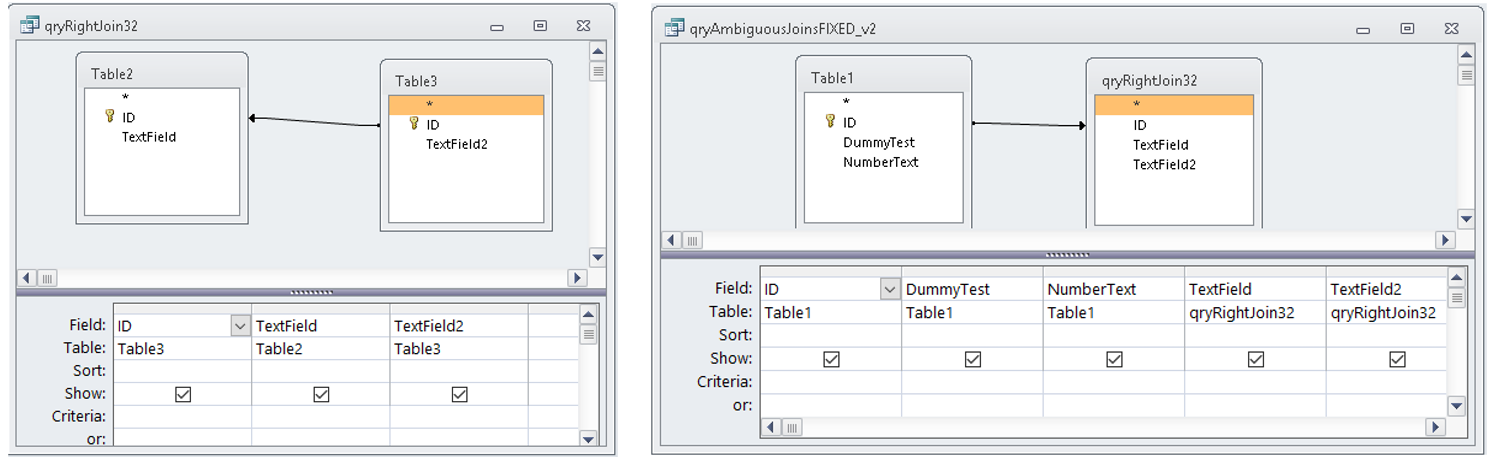The height and width of the screenshot is (458, 1492).
Task: Click the TextField field cell in the qryRightJoin32 grid
Action: 320,326
